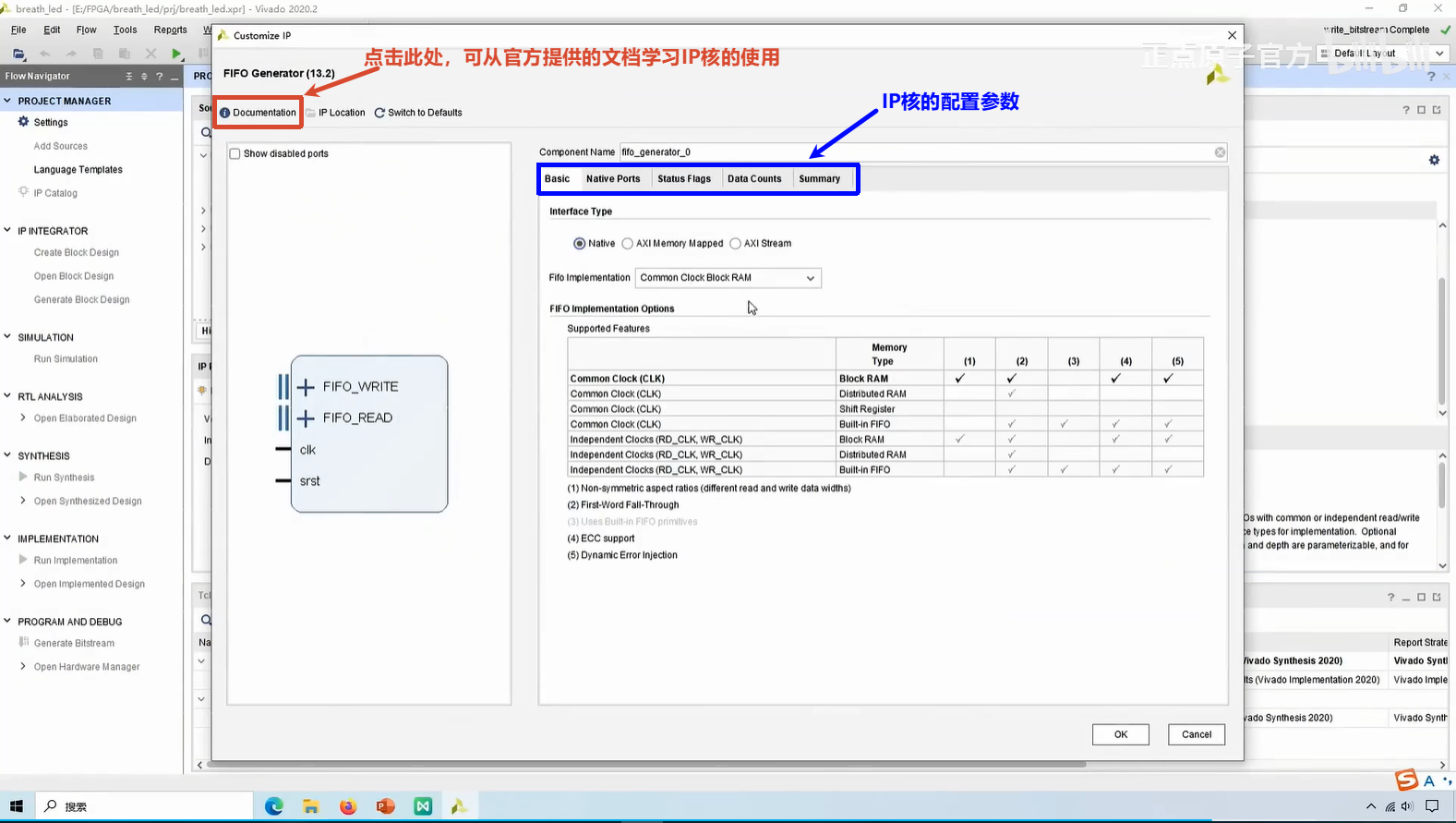Expand the FIFO_READ port group
This screenshot has width=1456, height=823.
click(306, 418)
